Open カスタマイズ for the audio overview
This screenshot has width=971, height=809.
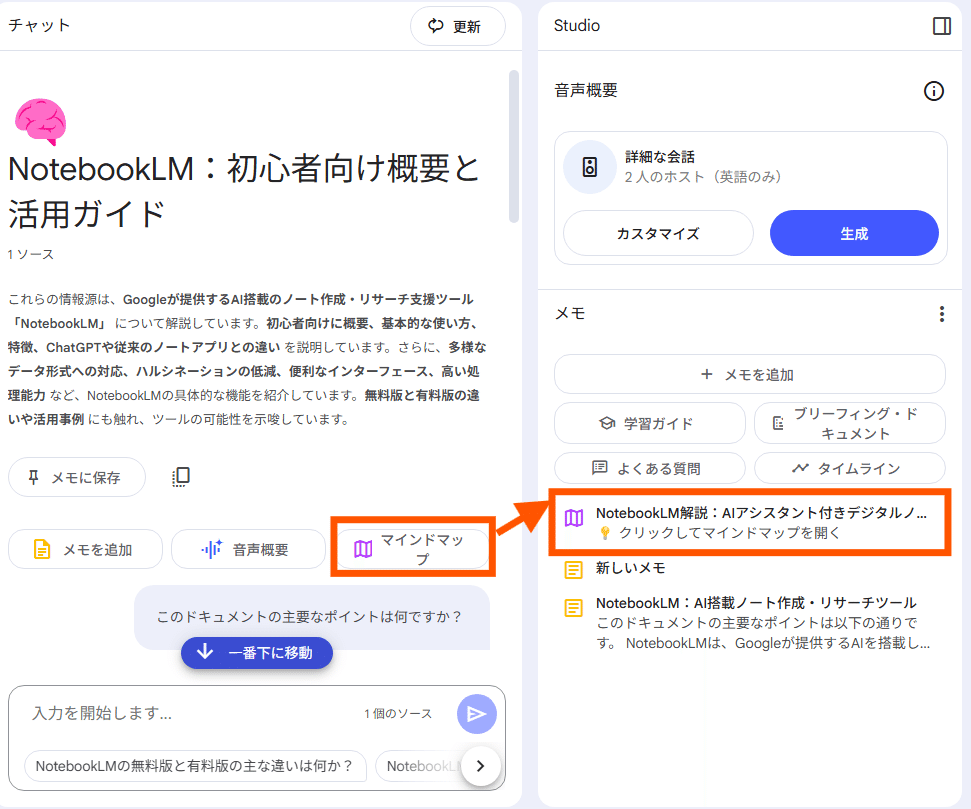click(x=658, y=233)
